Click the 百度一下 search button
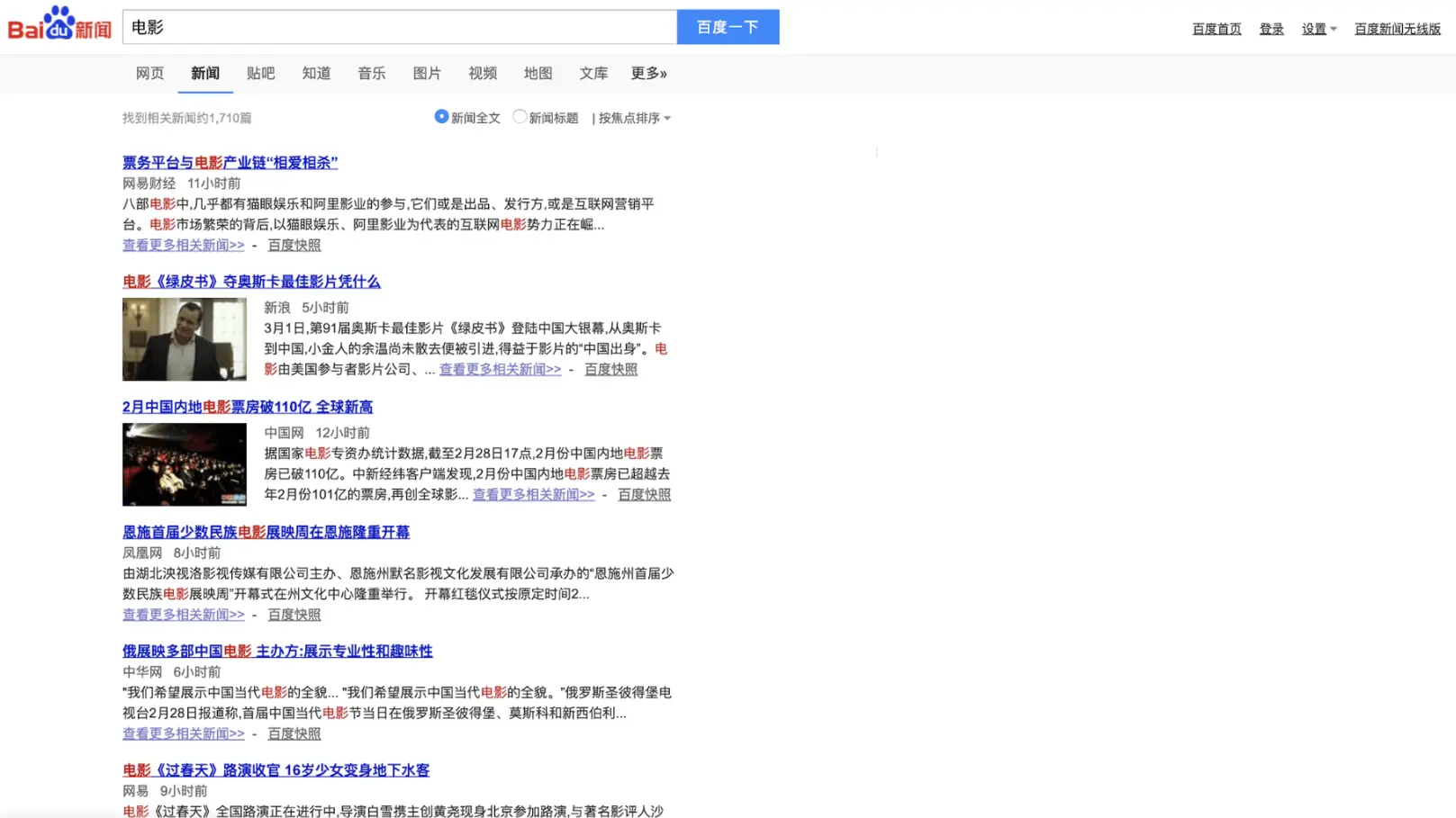The width and height of the screenshot is (1456, 818). (728, 27)
